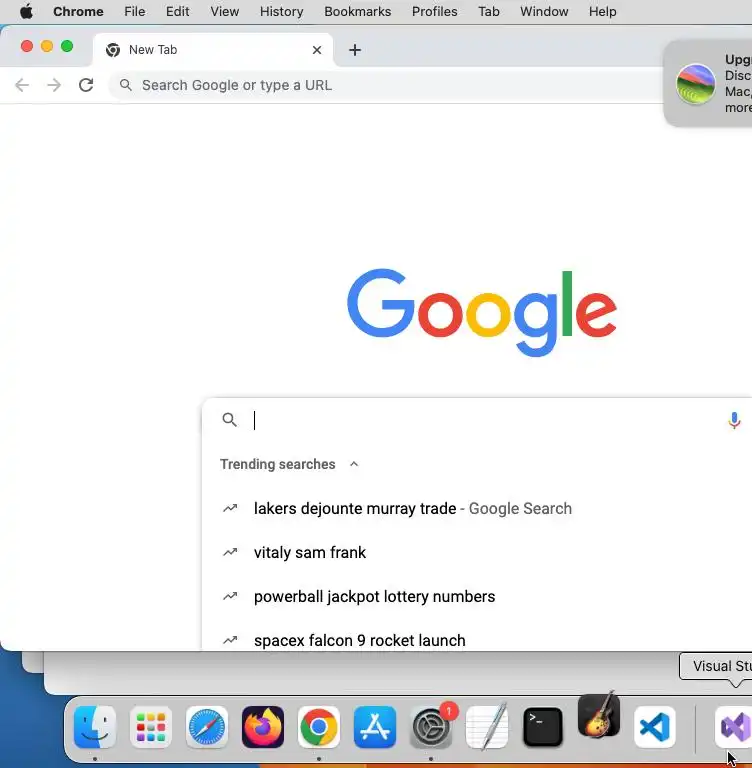
Task: Open Visual Studio Code from the Dock
Action: [655, 727]
